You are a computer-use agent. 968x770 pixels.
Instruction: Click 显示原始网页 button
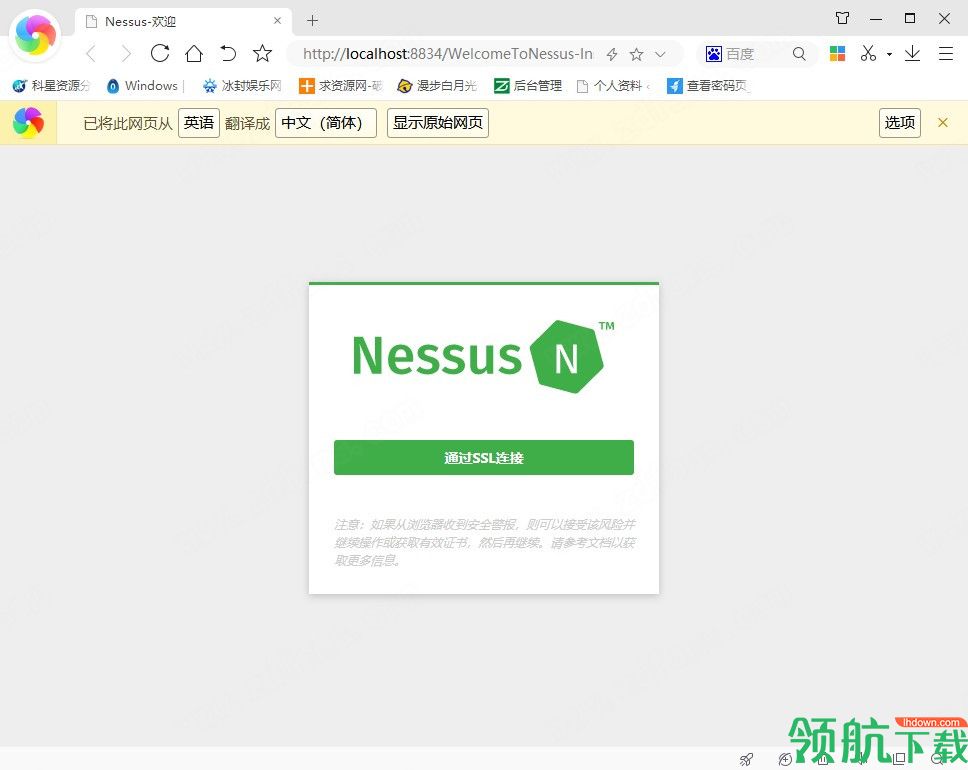pyautogui.click(x=438, y=123)
